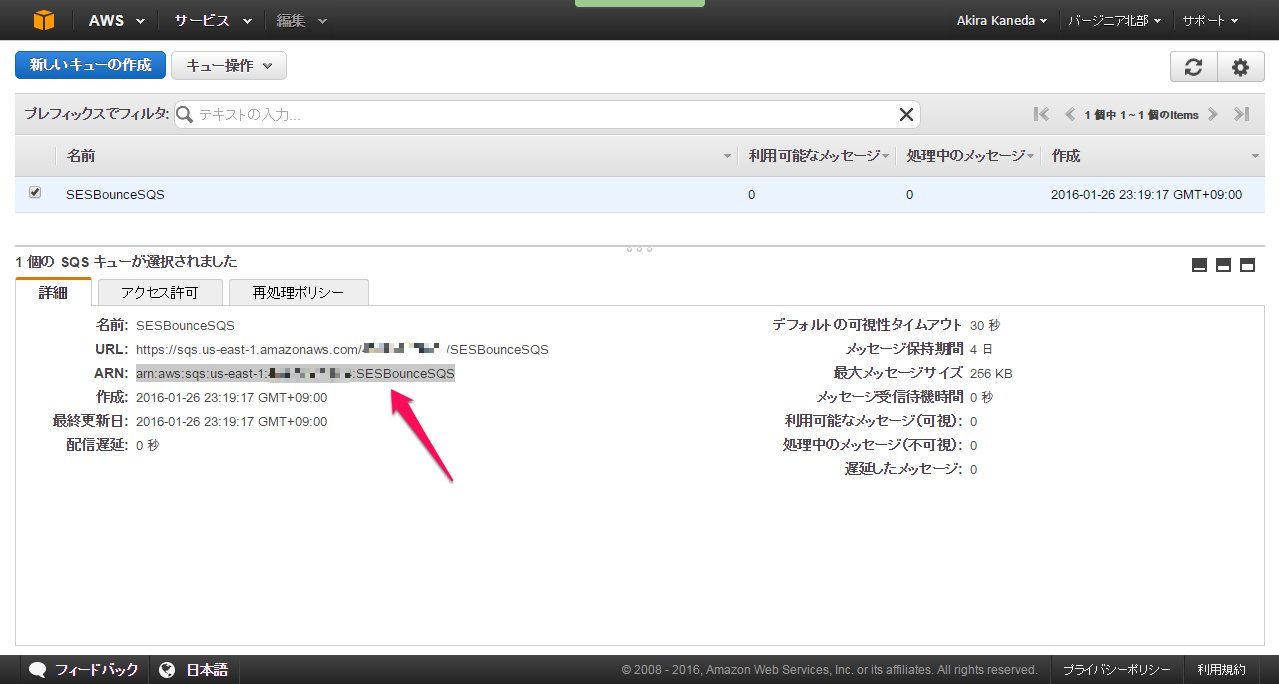
Task: Click the refresh icon button
Action: (x=1193, y=67)
